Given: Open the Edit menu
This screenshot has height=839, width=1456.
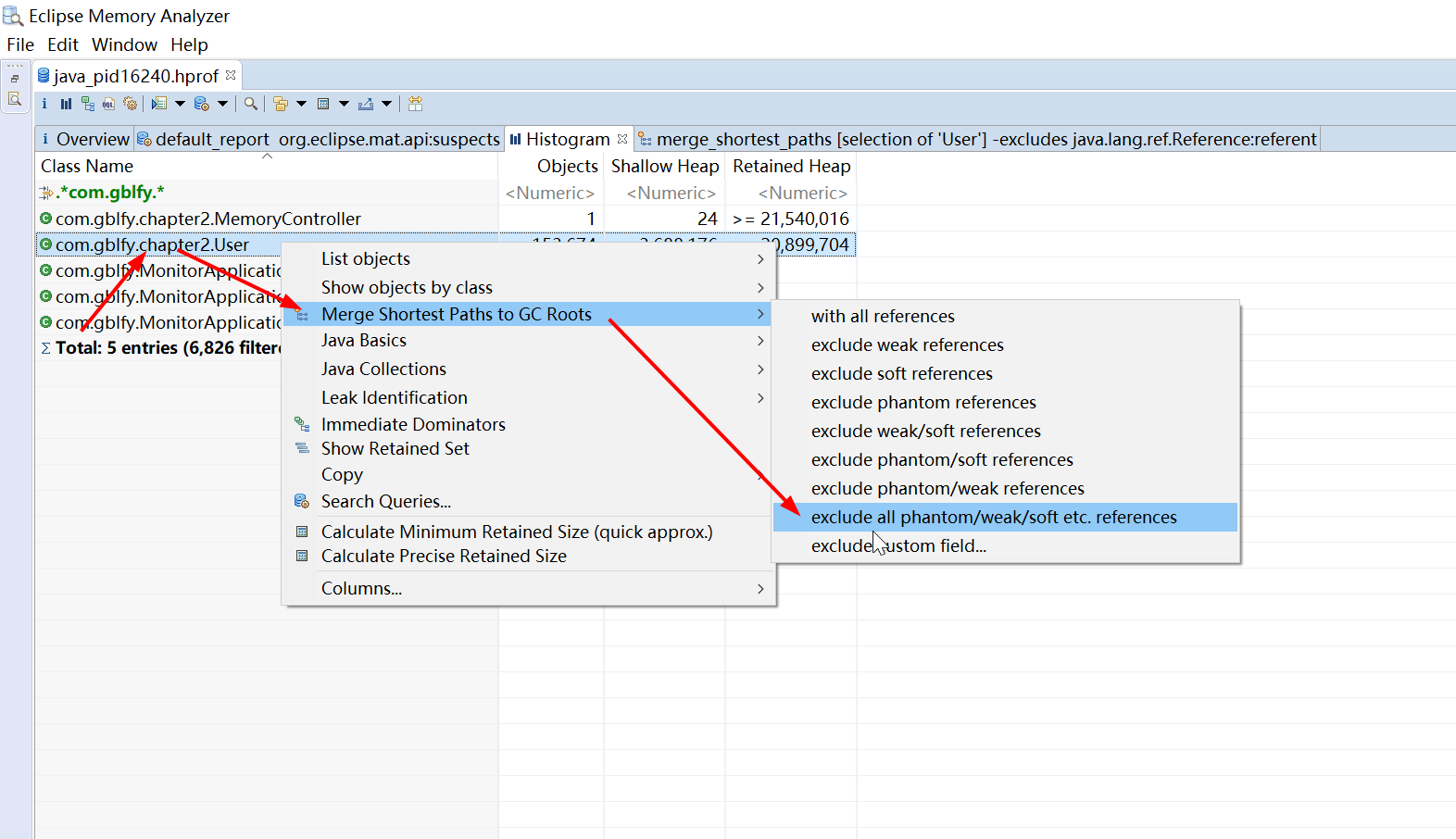Looking at the screenshot, I should point(63,44).
